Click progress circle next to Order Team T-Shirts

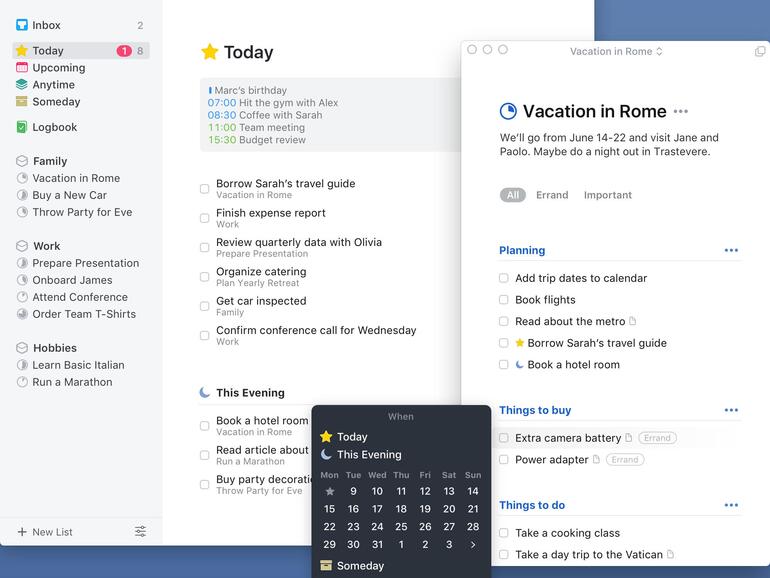(x=22, y=314)
